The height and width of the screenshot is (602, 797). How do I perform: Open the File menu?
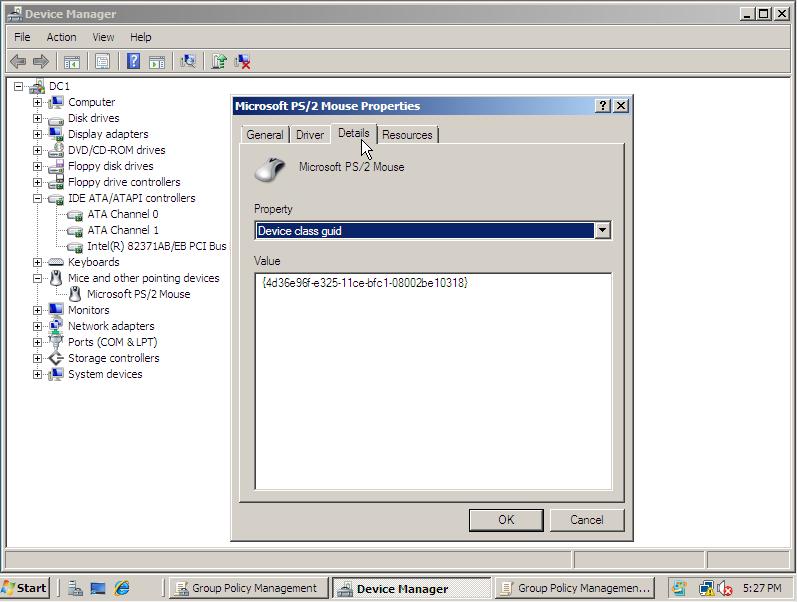coord(22,37)
